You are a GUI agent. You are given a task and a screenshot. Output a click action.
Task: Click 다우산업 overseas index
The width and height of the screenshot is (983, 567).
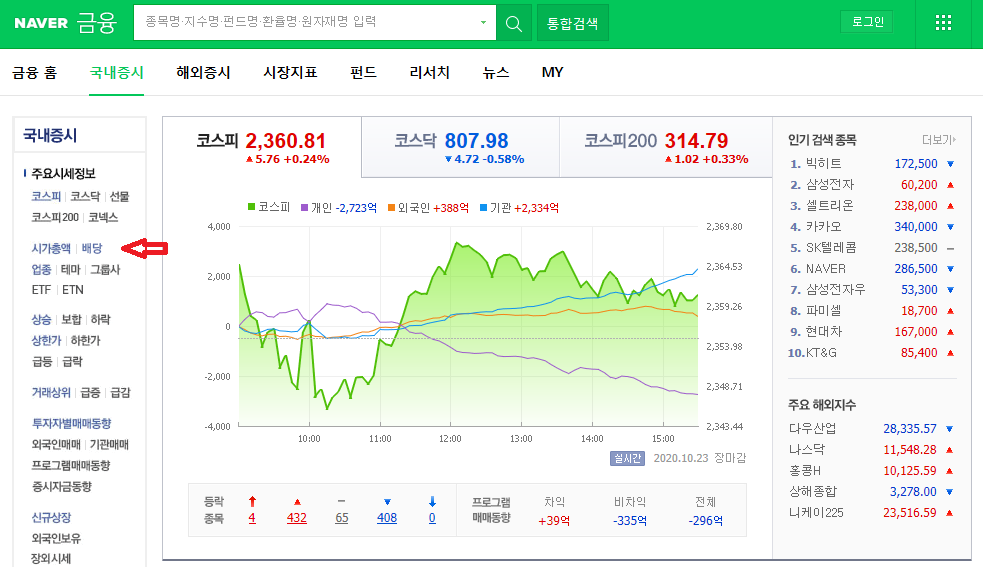tap(812, 429)
